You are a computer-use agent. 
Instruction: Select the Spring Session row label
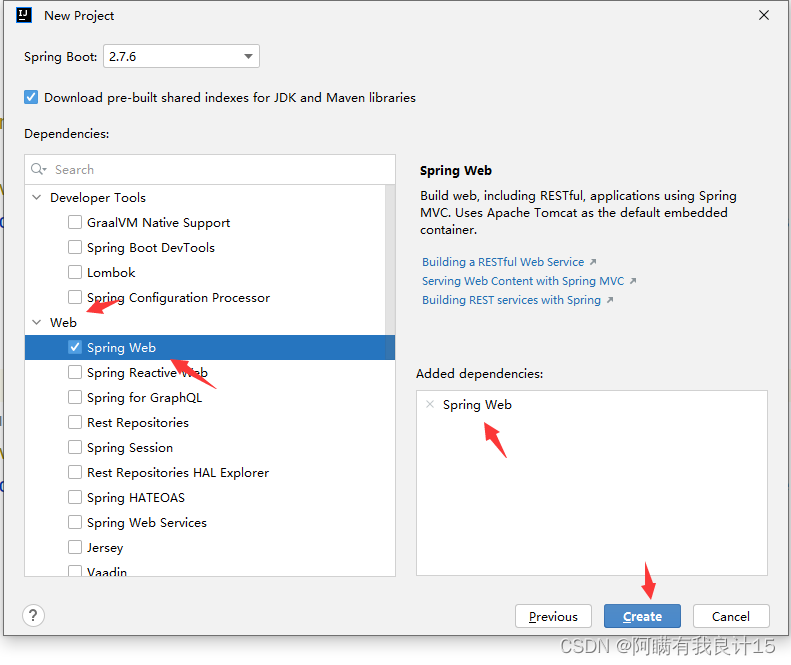[130, 448]
